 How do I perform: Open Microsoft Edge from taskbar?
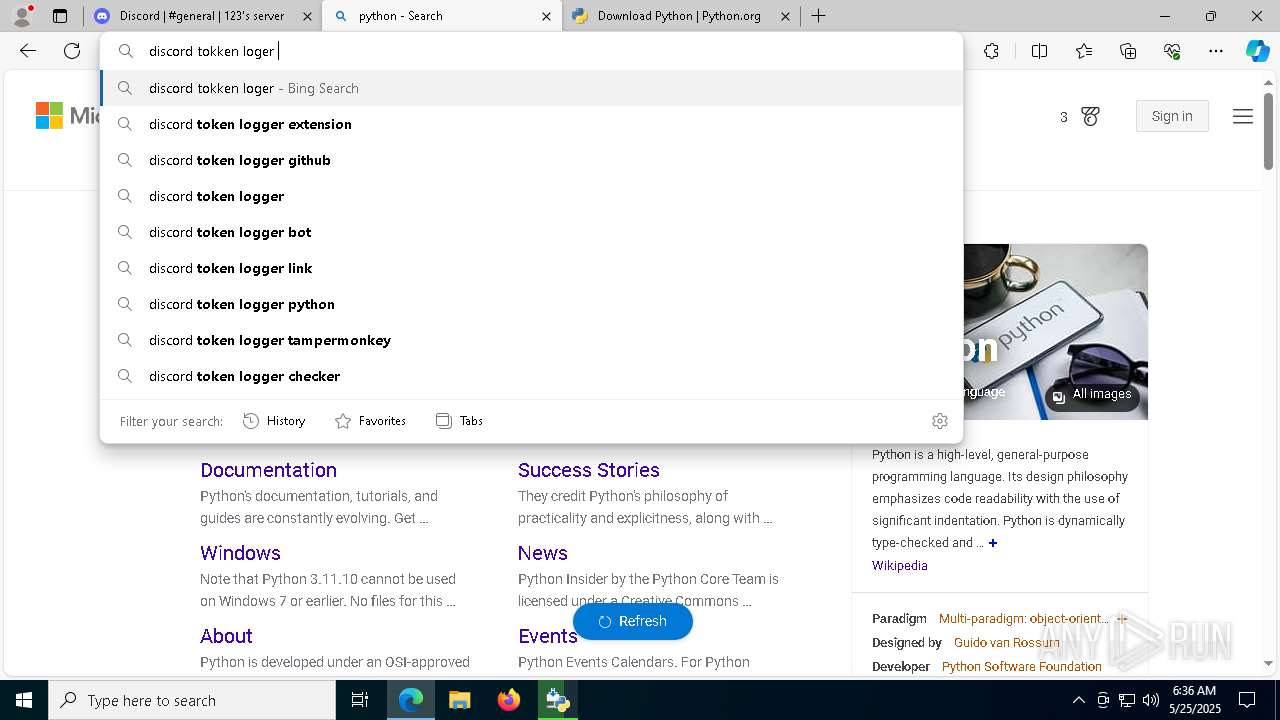(x=411, y=700)
